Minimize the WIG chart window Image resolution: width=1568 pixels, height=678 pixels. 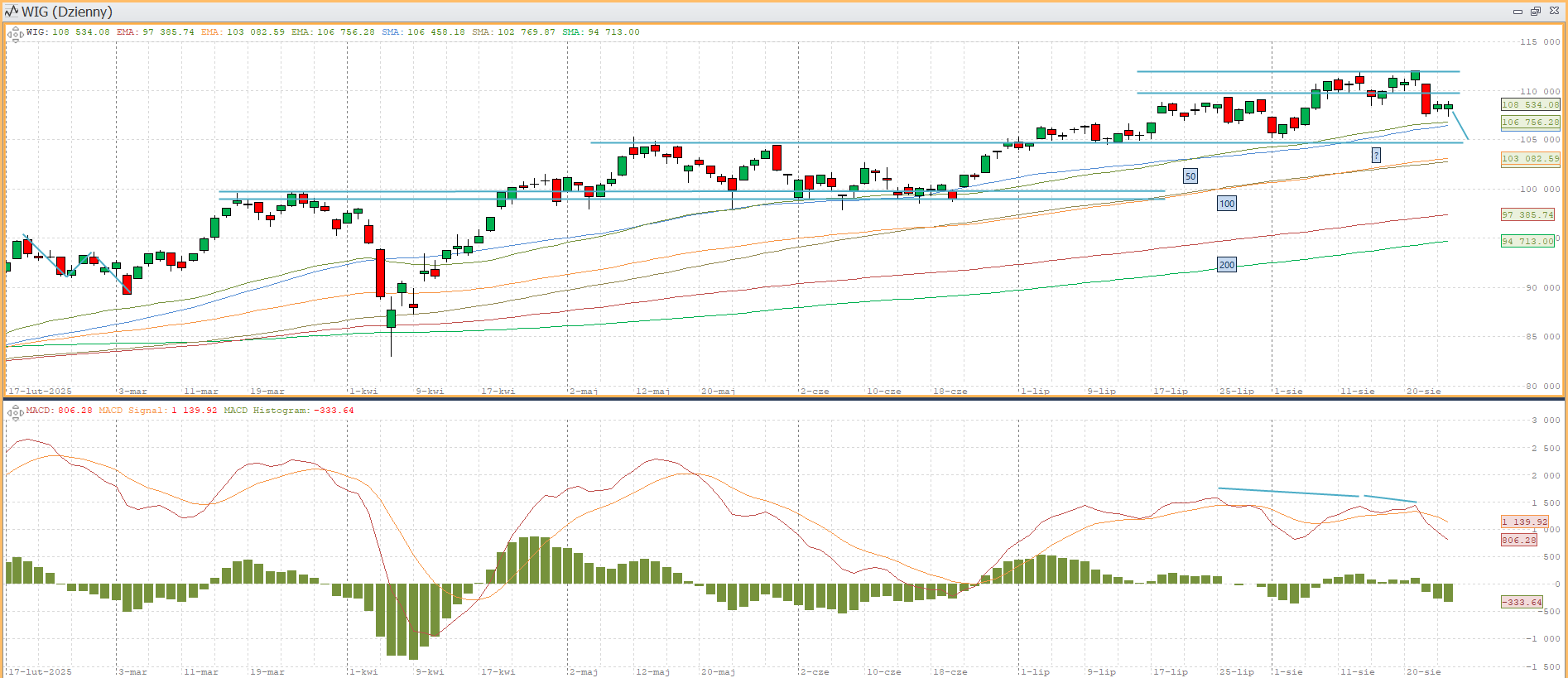click(1517, 12)
